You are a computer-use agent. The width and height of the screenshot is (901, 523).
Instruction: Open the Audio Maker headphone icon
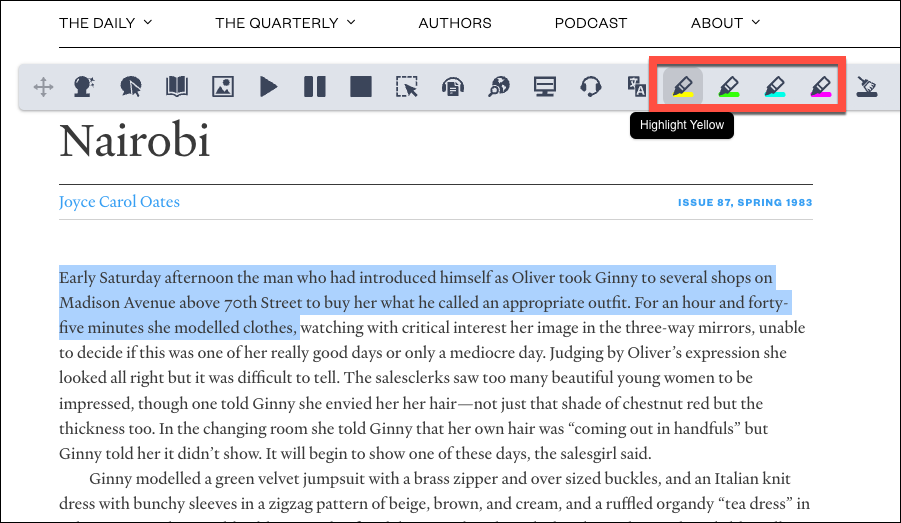453,87
